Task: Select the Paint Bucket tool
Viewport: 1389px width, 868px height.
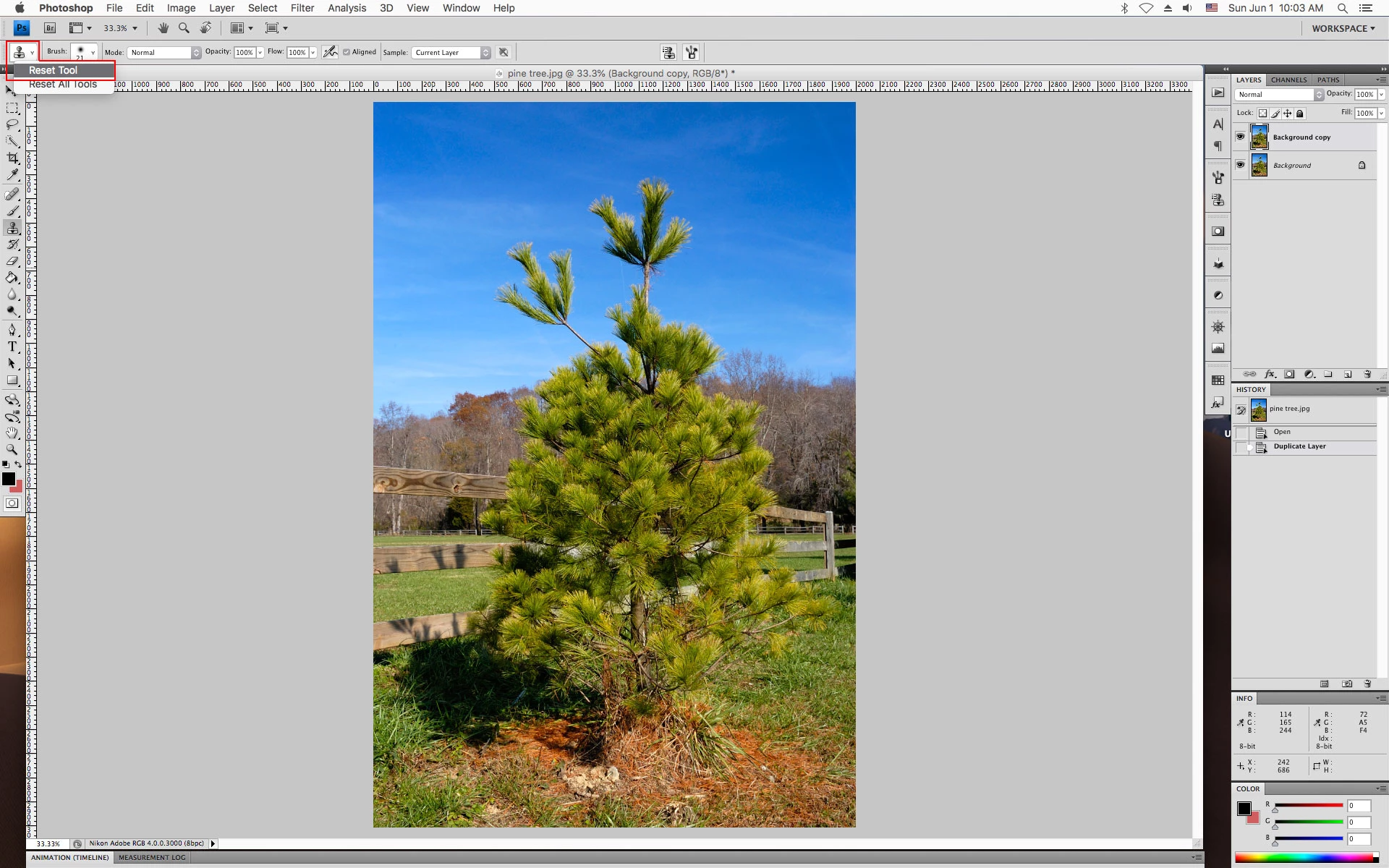Action: tap(12, 278)
